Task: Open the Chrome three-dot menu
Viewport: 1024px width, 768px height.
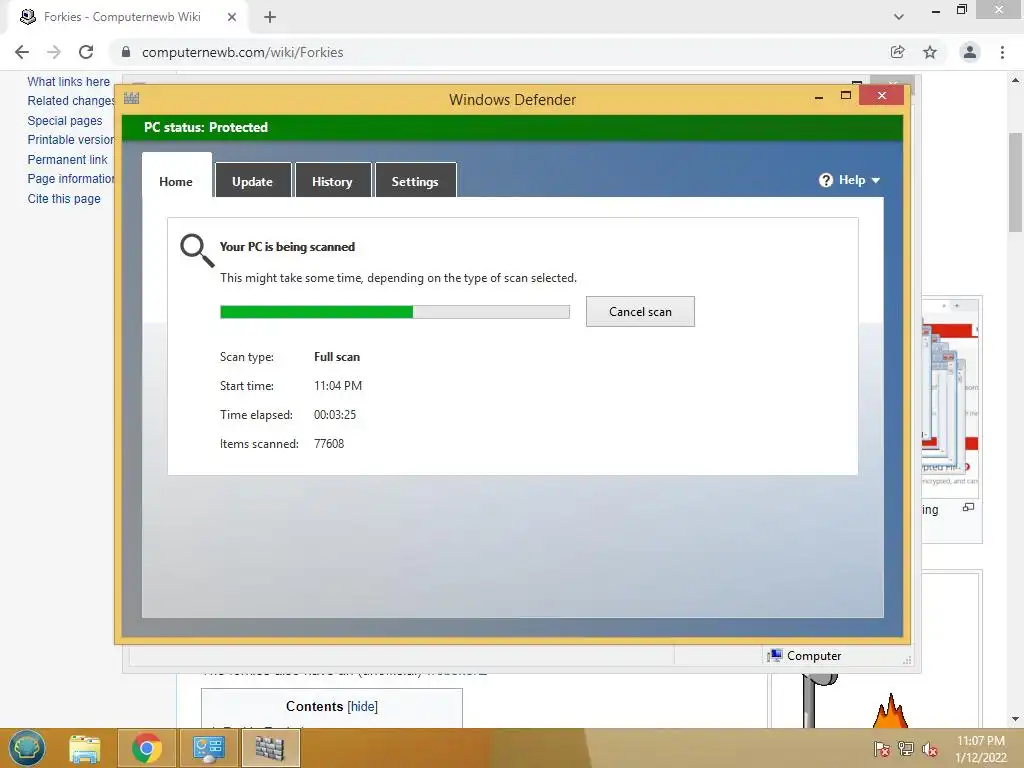Action: [x=1002, y=52]
